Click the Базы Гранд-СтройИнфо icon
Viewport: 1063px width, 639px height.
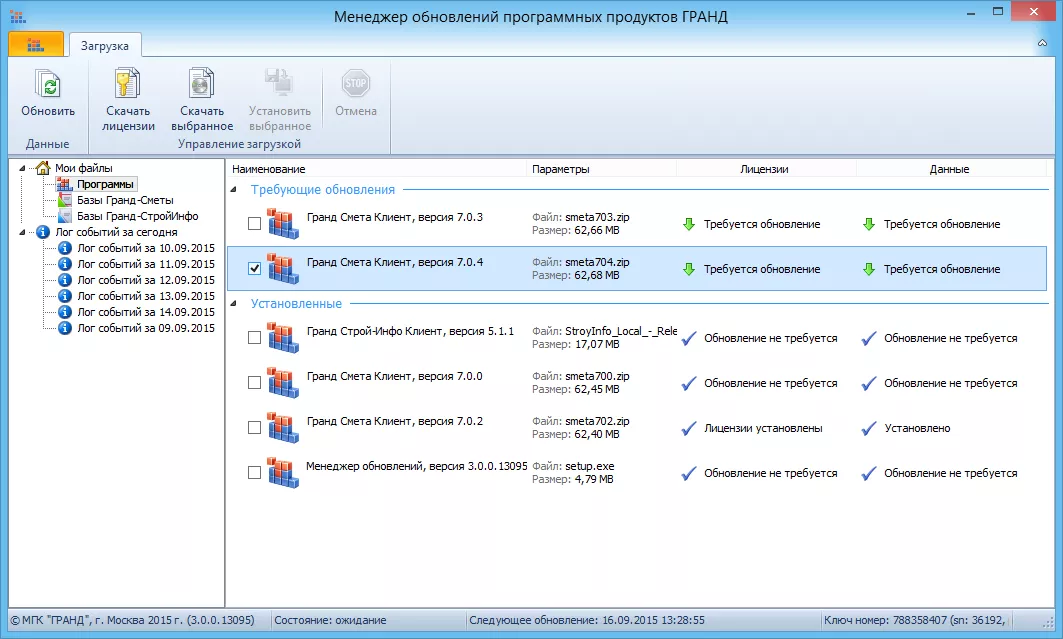click(x=64, y=216)
